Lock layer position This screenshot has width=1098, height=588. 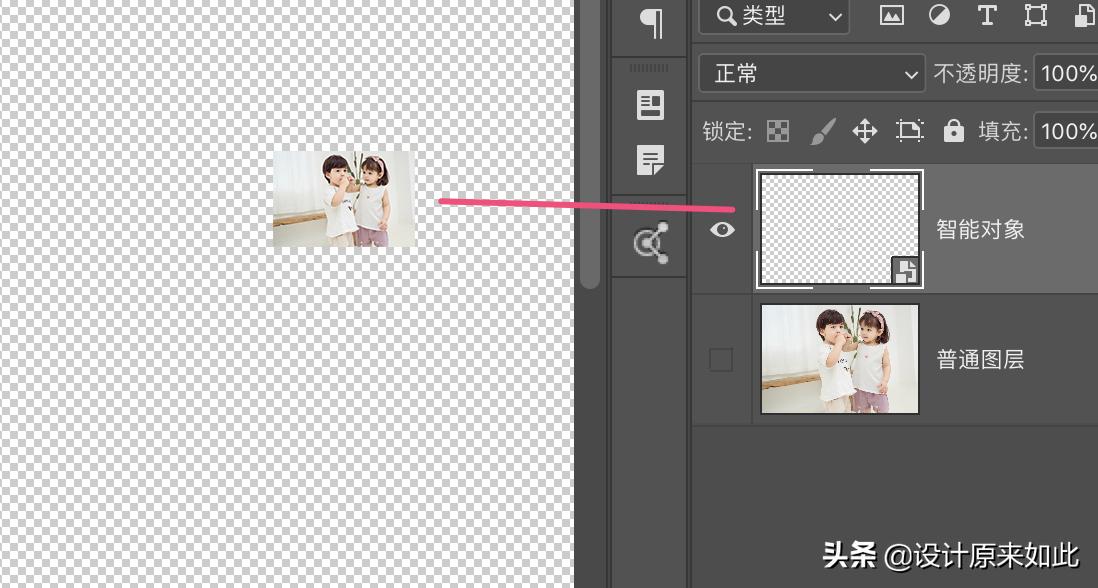point(865,131)
